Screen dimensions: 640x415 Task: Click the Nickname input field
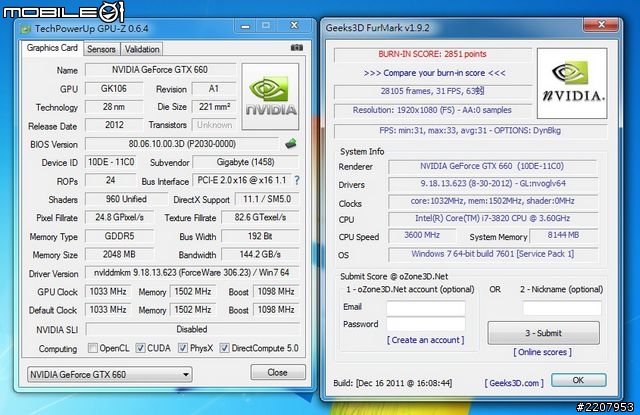click(x=562, y=308)
